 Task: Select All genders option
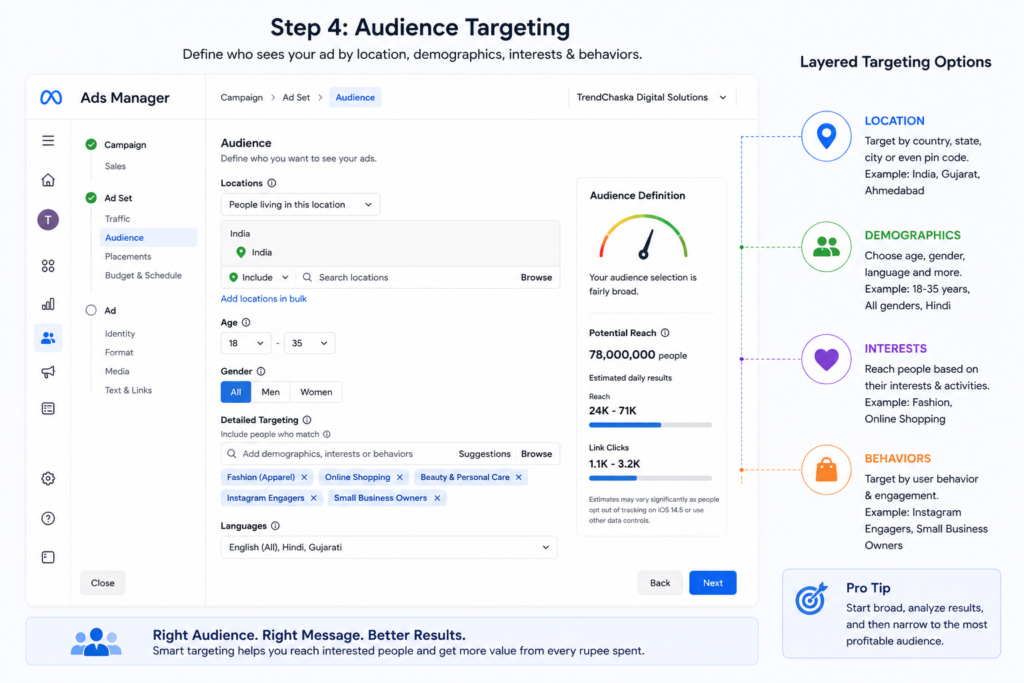236,392
